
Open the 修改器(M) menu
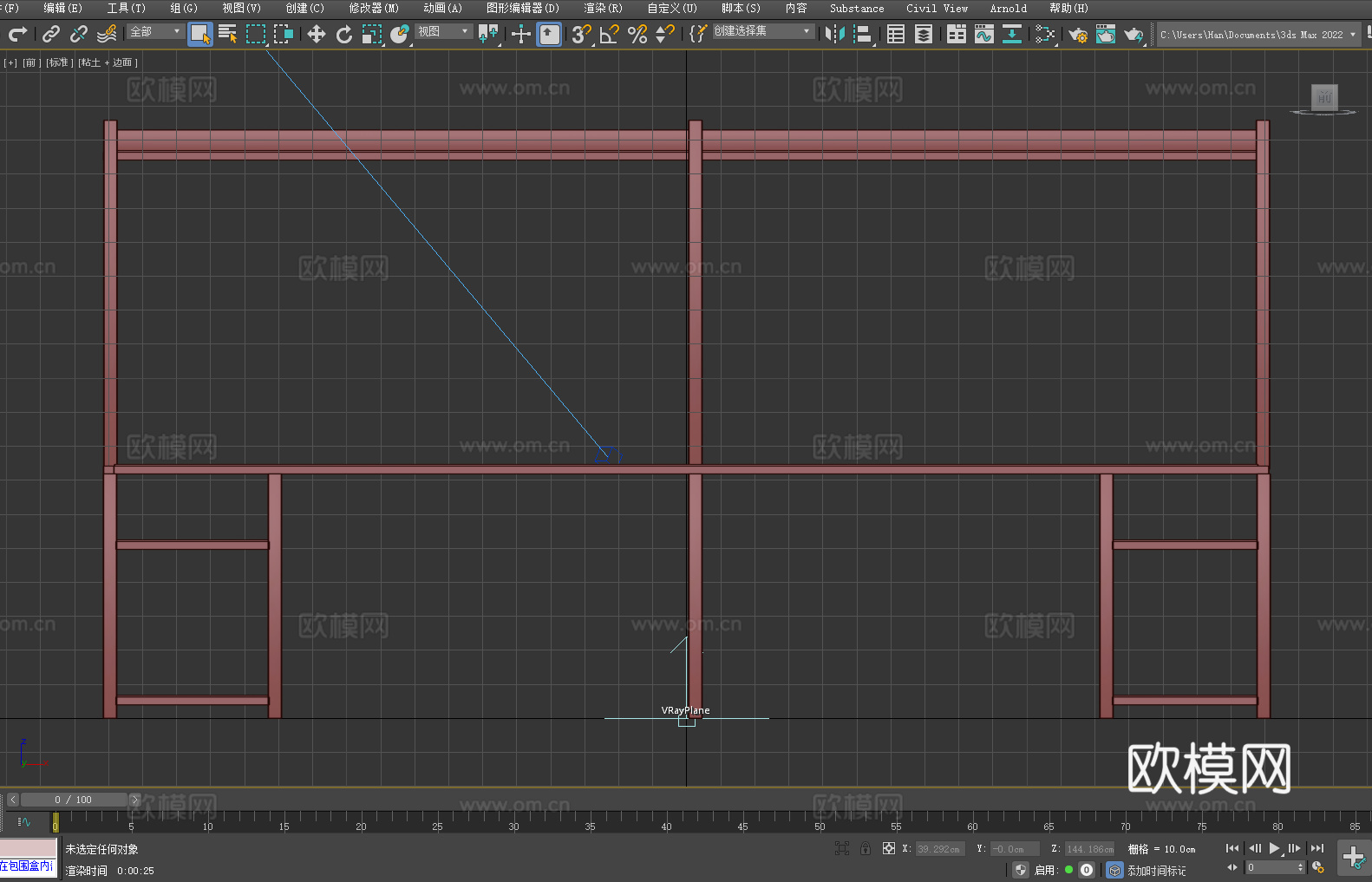click(x=374, y=8)
